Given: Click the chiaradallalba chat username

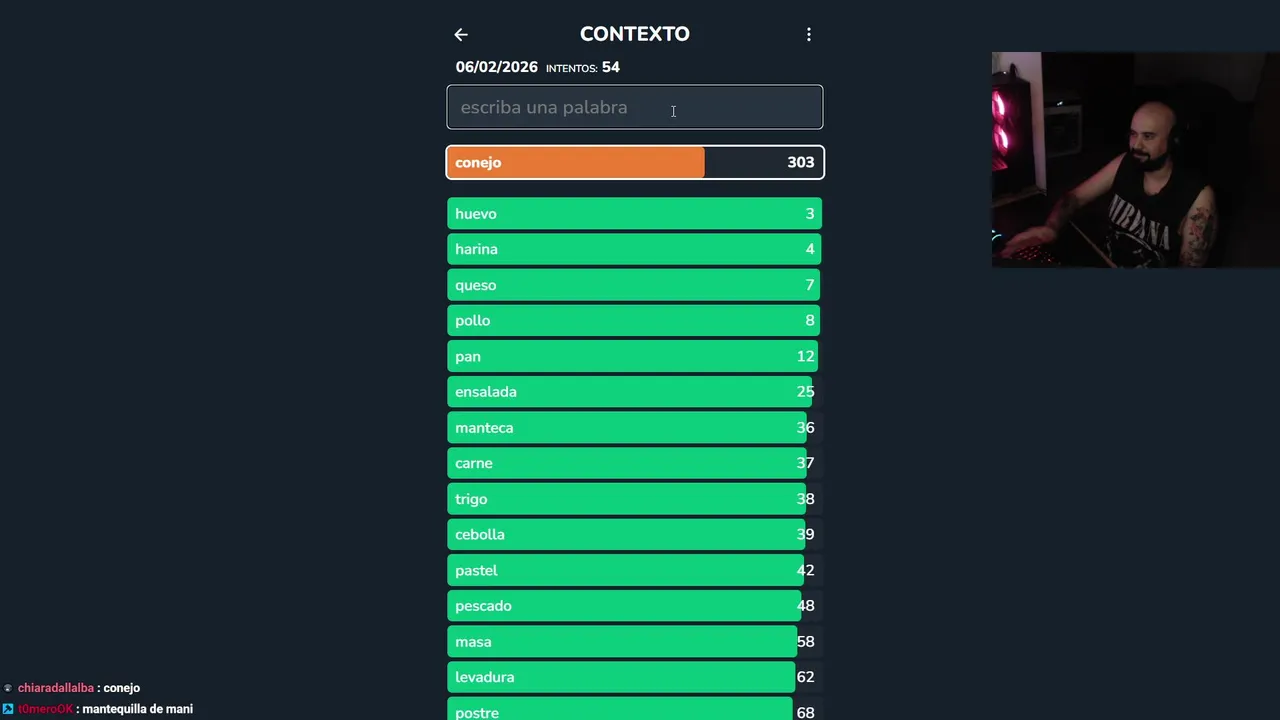Looking at the screenshot, I should click(56, 688).
